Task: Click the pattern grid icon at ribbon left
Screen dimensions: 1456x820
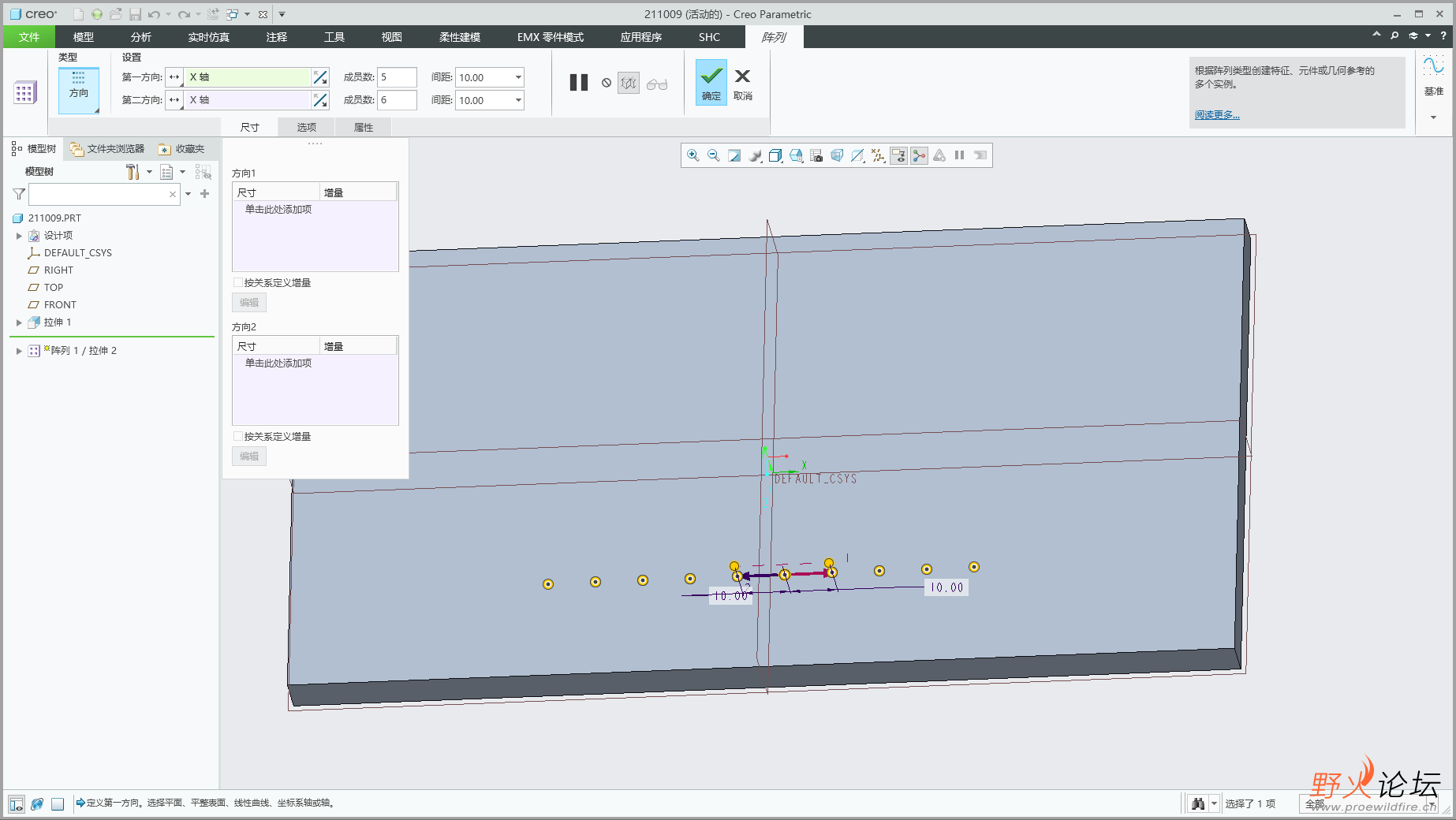Action: (x=24, y=92)
